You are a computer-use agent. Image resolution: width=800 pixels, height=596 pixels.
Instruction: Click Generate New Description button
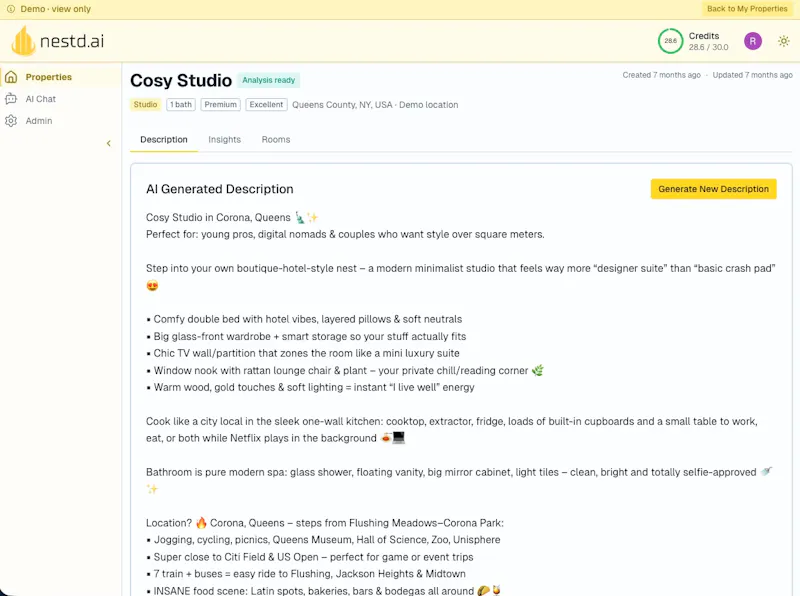[x=713, y=189]
